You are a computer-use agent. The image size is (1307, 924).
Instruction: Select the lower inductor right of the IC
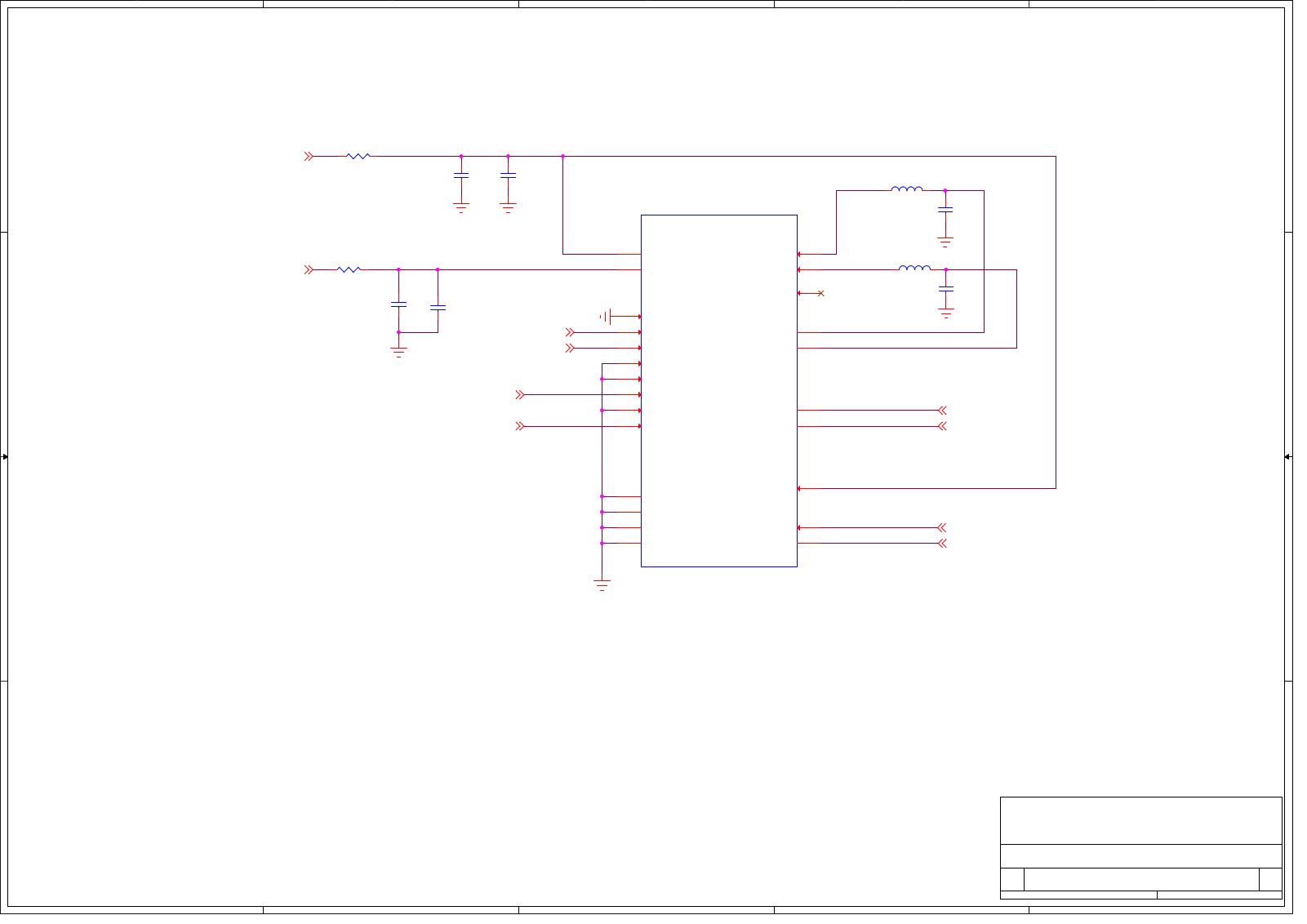[x=914, y=267]
